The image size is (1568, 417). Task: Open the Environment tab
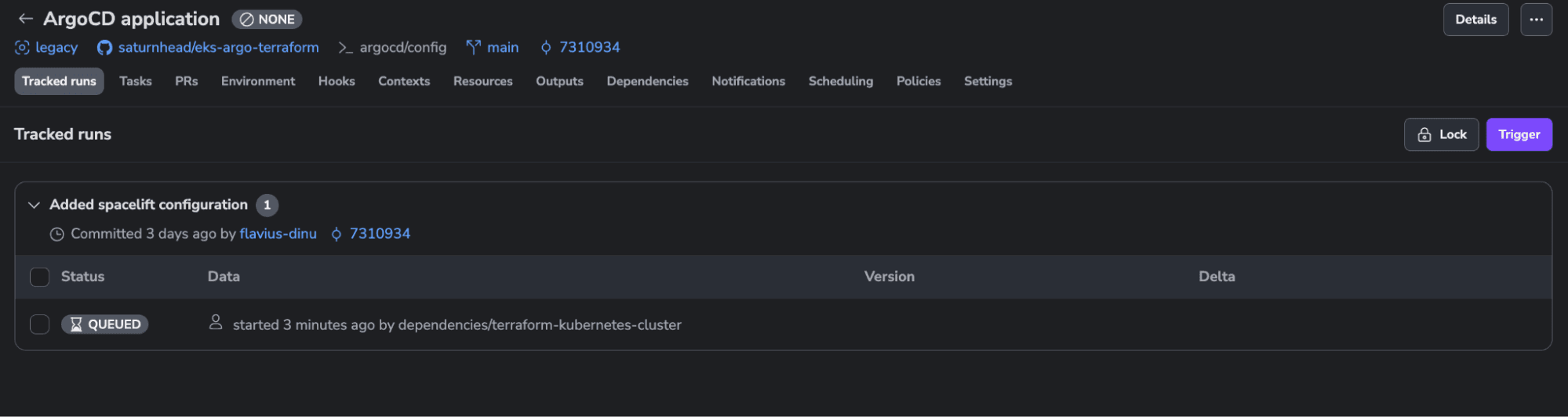pos(258,81)
